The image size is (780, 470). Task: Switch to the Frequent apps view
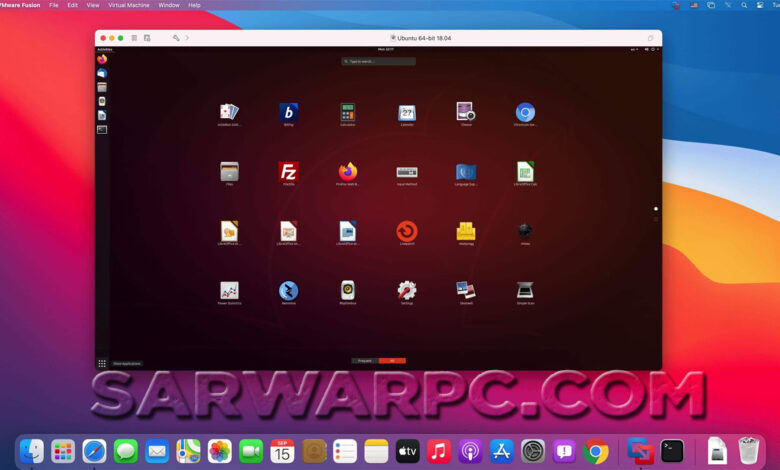coord(365,361)
